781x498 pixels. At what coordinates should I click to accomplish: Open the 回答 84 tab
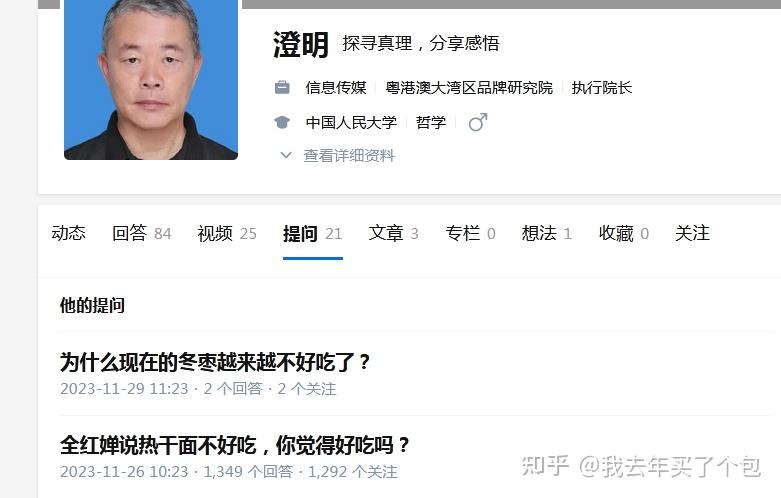(142, 233)
